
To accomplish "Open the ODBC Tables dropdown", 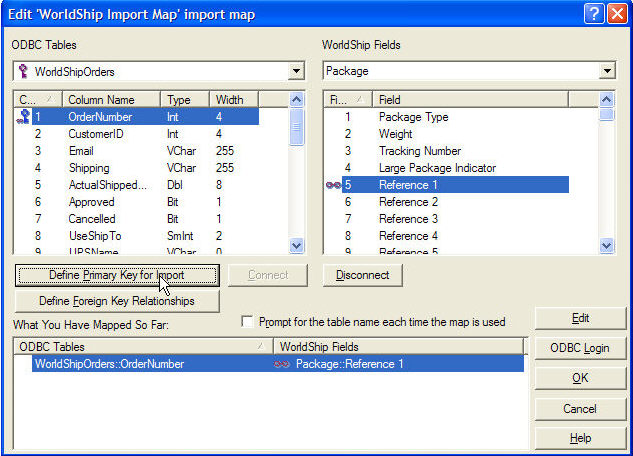I will [x=296, y=71].
